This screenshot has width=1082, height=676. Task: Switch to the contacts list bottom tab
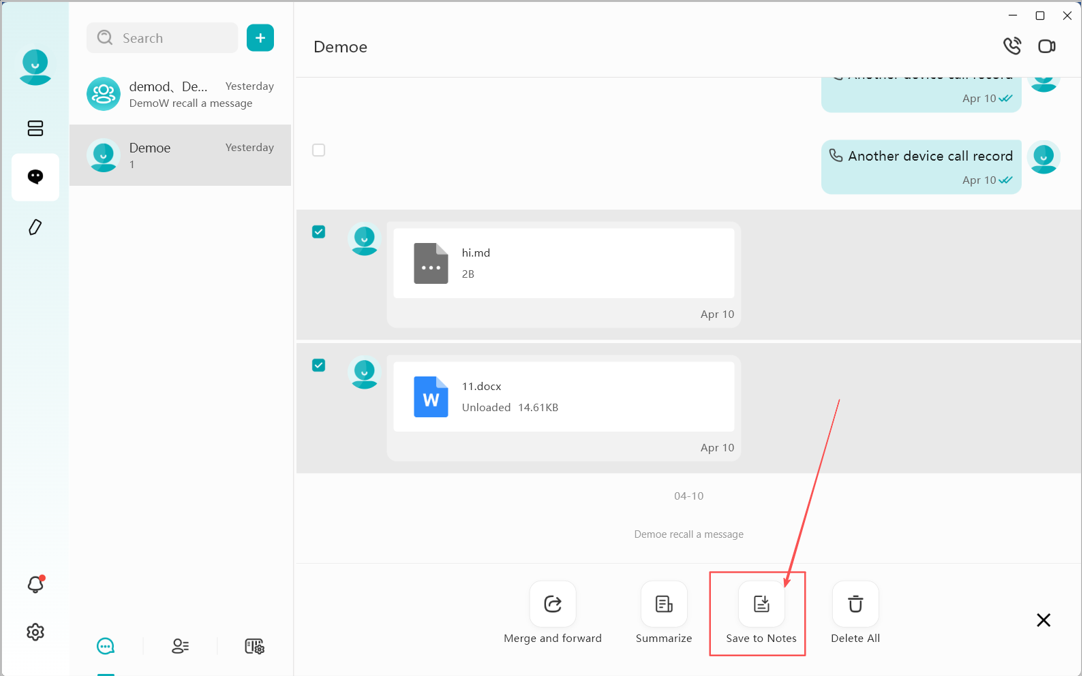(180, 646)
